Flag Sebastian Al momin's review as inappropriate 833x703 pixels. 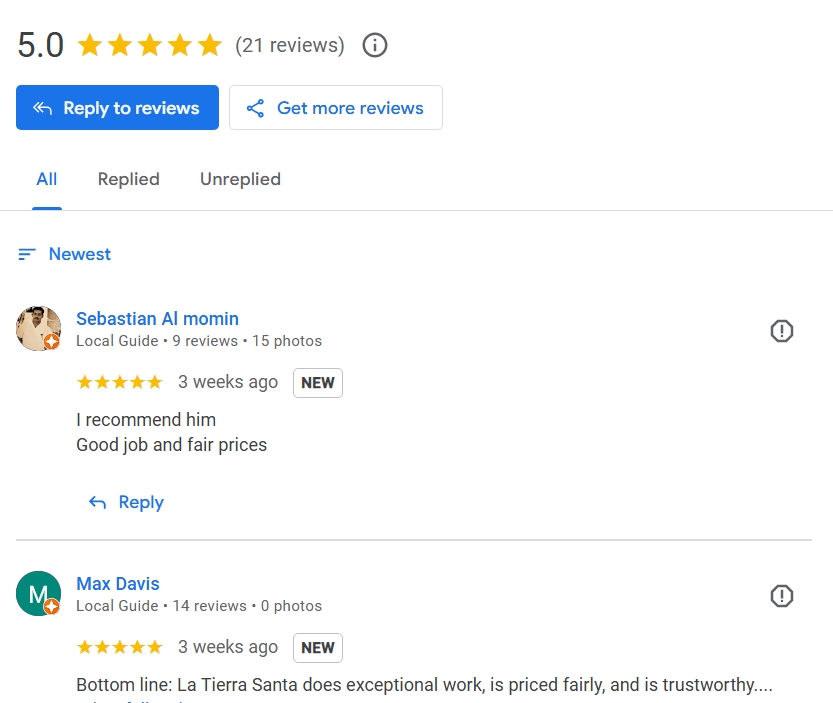tap(782, 331)
